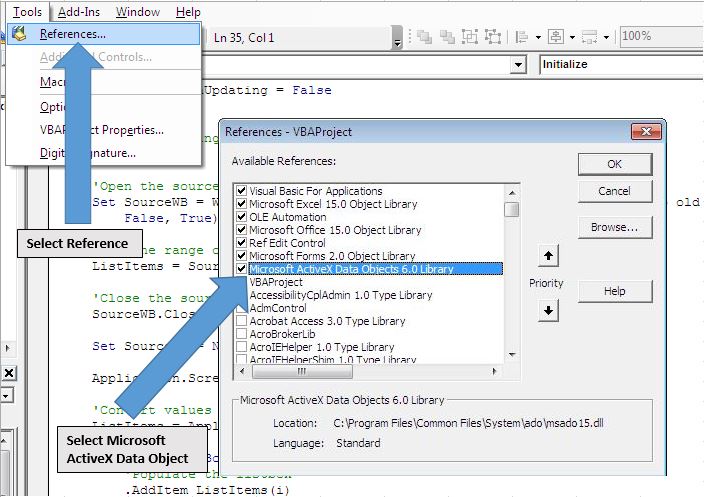The width and height of the screenshot is (704, 497).
Task: Click the small right arrow in left pane
Action: click(x=7, y=348)
